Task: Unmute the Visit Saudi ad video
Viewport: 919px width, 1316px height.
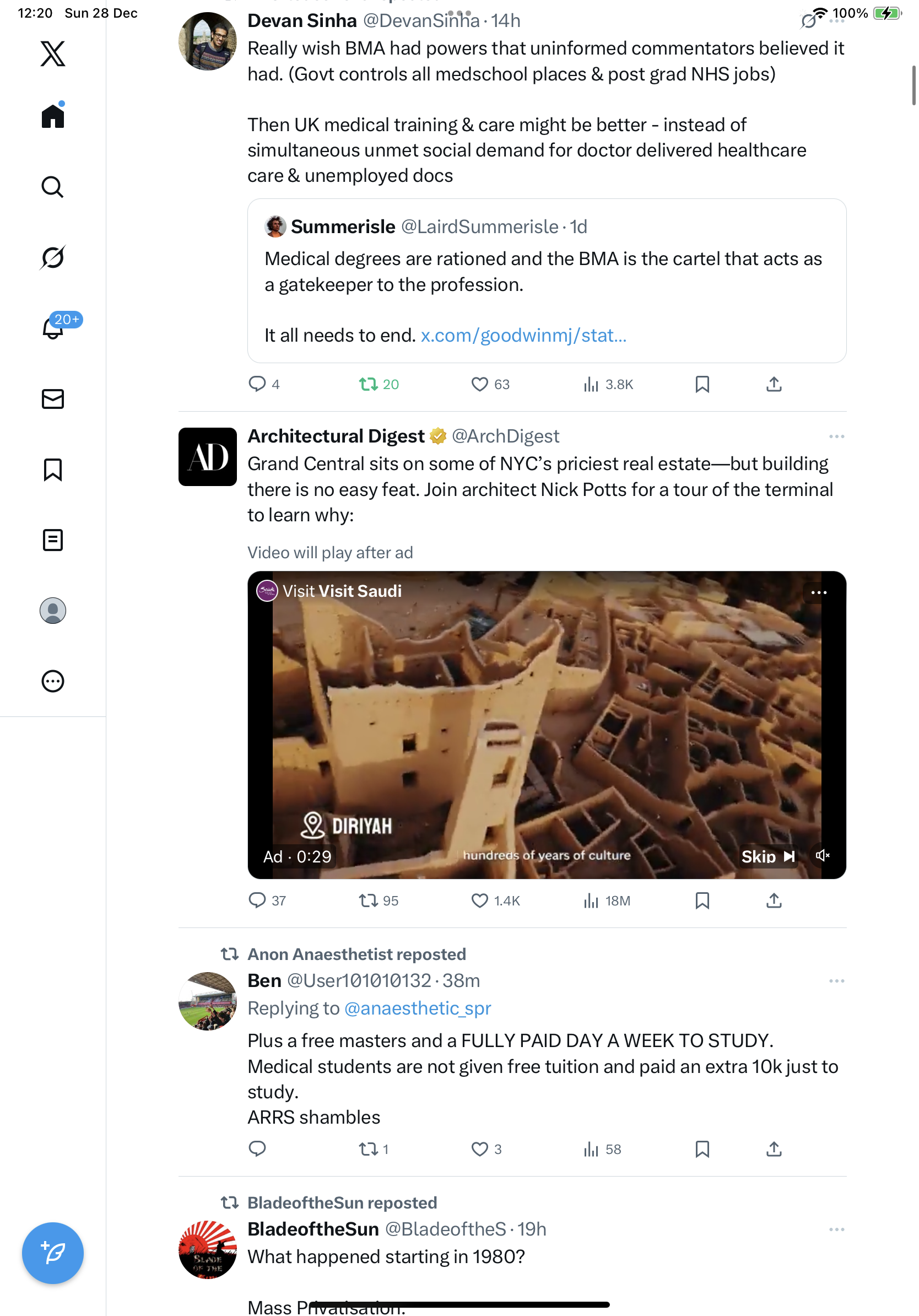Action: point(822,856)
